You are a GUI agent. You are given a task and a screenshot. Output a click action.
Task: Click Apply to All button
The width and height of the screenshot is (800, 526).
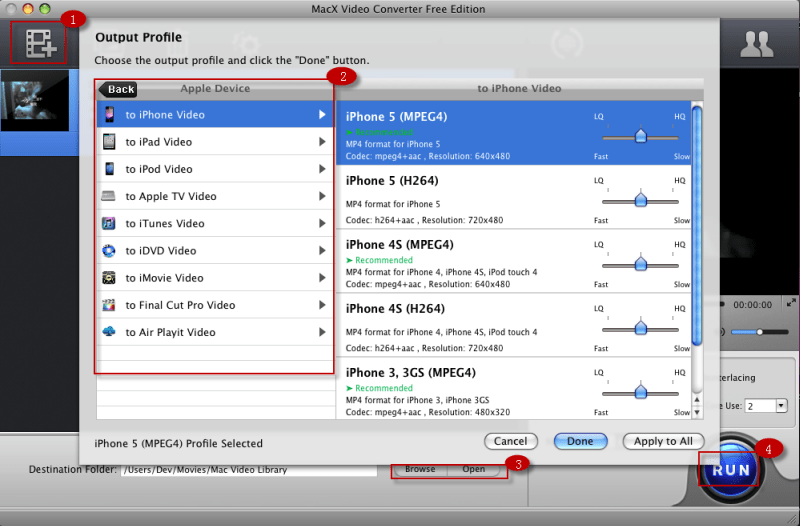click(663, 441)
